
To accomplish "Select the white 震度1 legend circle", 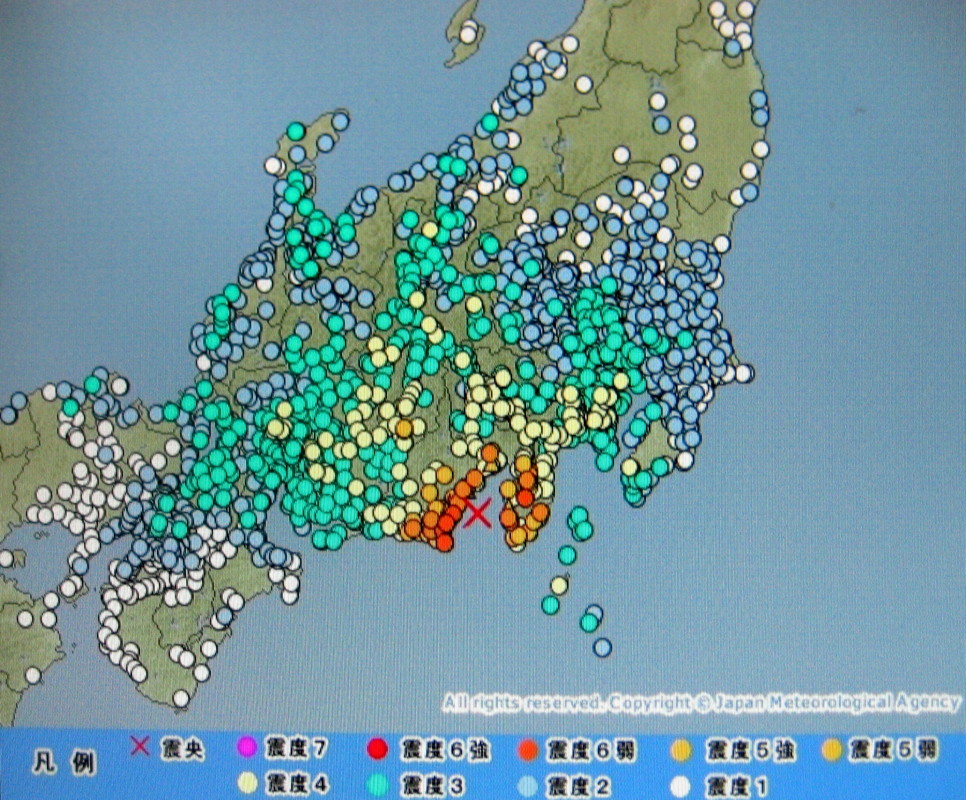I will click(x=681, y=786).
